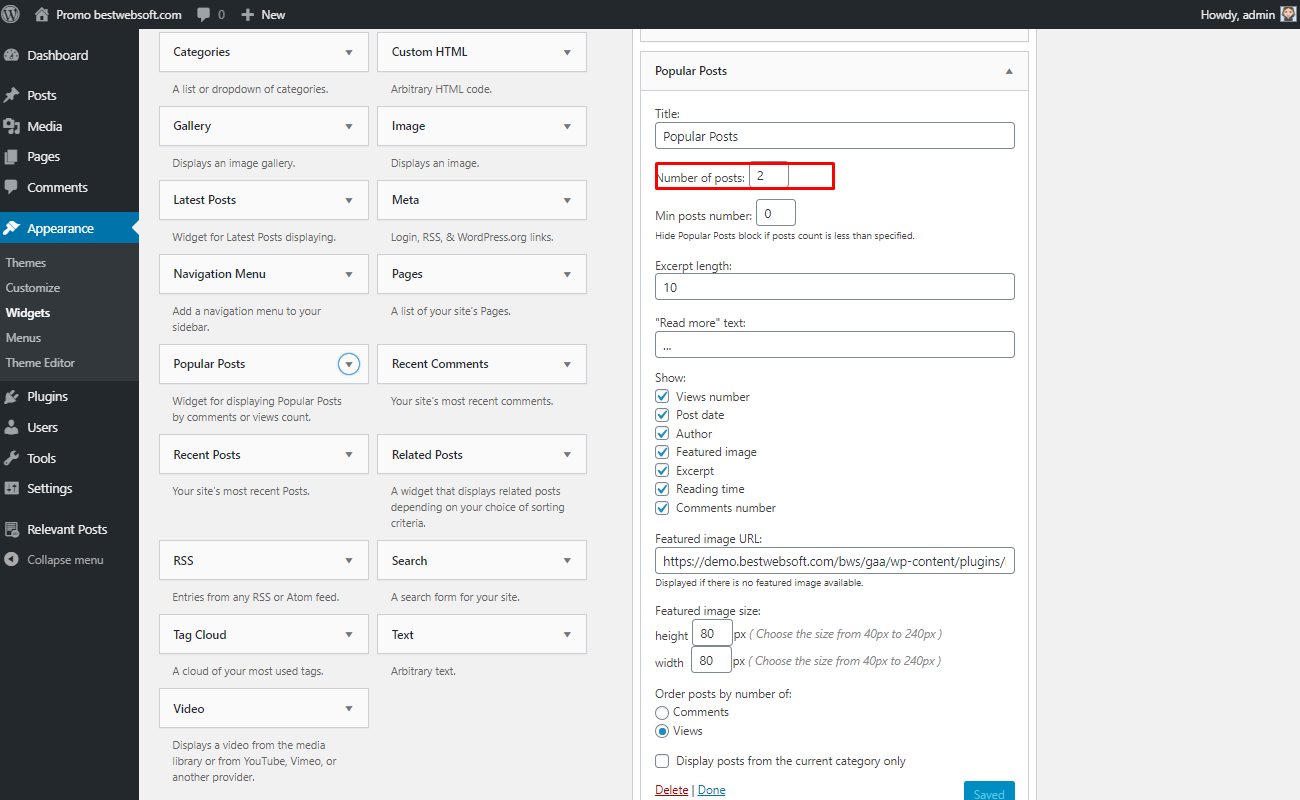Click the Relevant Posts icon

coord(12,529)
